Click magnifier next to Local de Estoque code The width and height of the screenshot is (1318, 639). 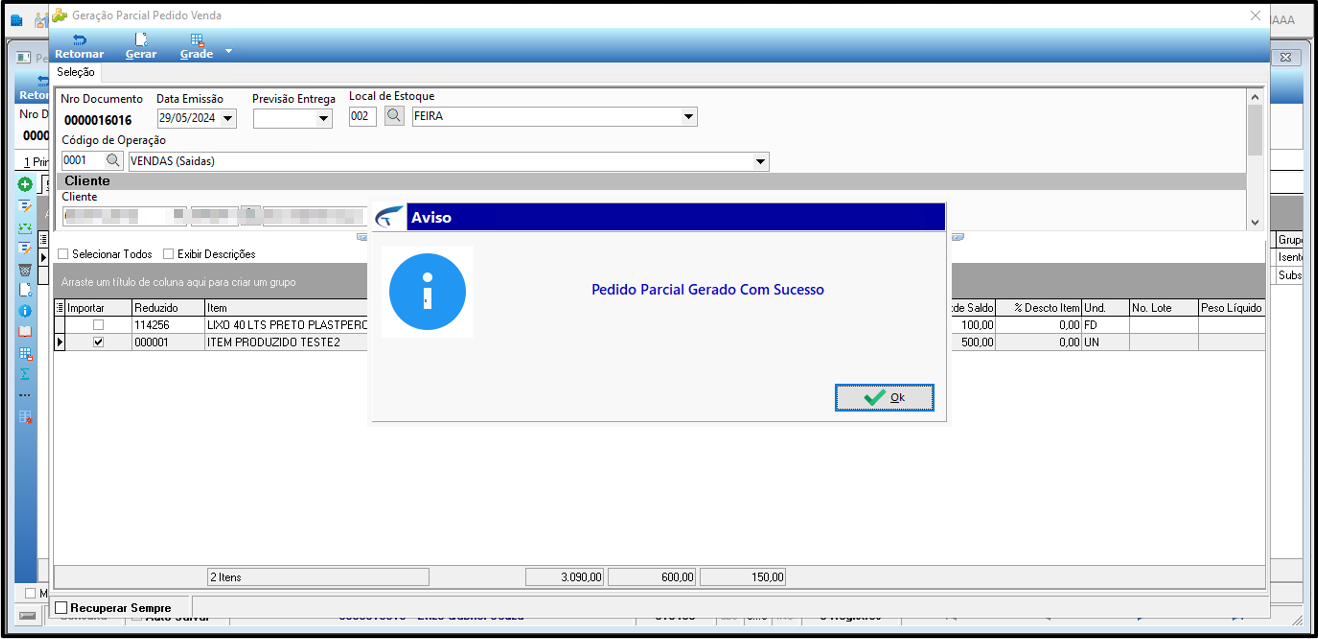coord(394,117)
